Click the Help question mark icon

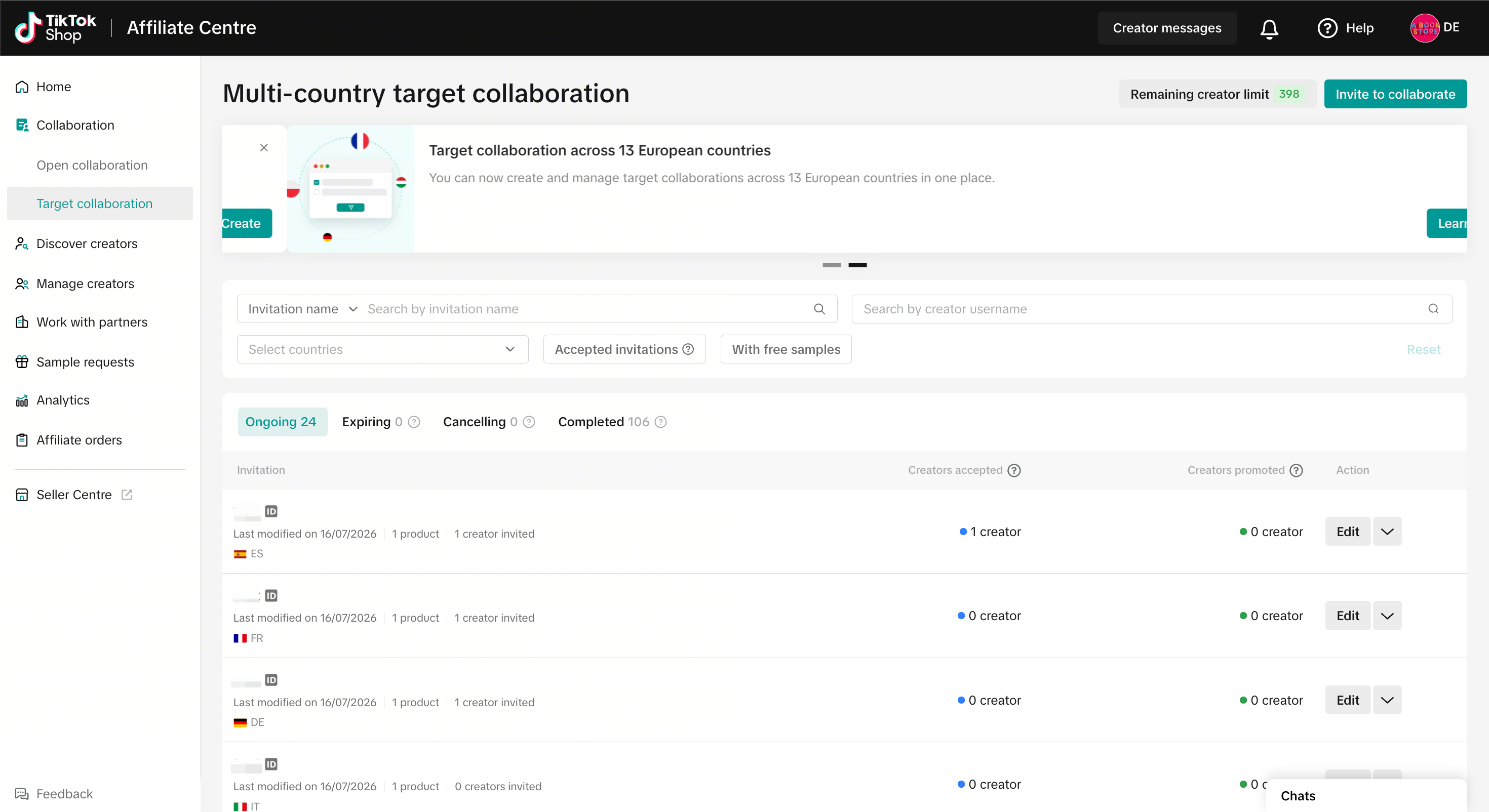tap(1327, 28)
